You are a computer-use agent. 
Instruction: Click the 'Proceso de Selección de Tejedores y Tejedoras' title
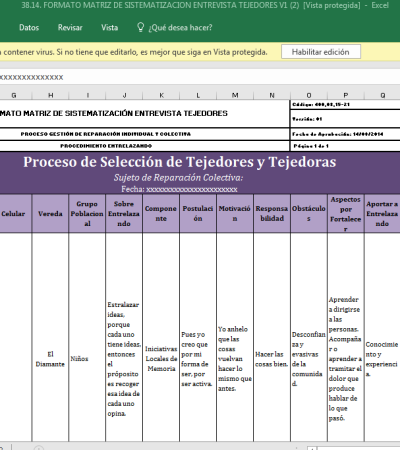[180, 162]
